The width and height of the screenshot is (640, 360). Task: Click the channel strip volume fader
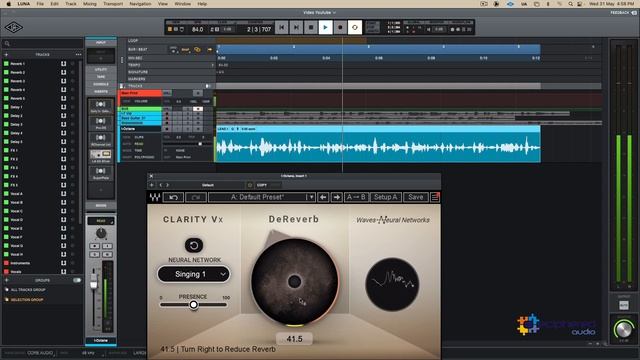[94, 282]
